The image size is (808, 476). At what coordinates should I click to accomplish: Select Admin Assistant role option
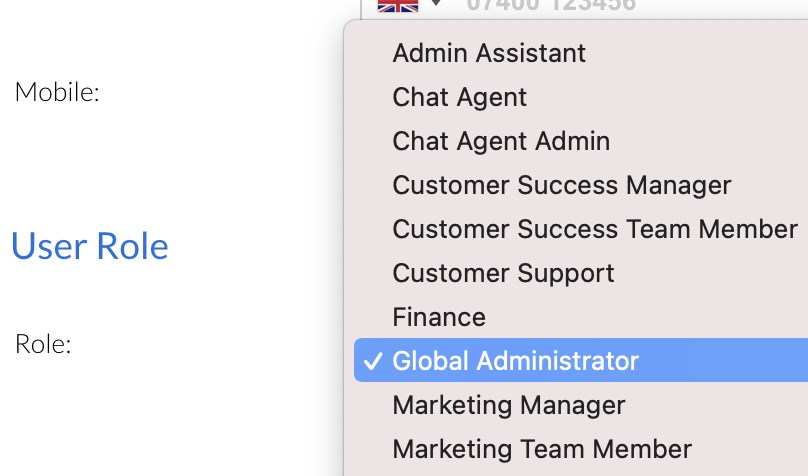489,53
